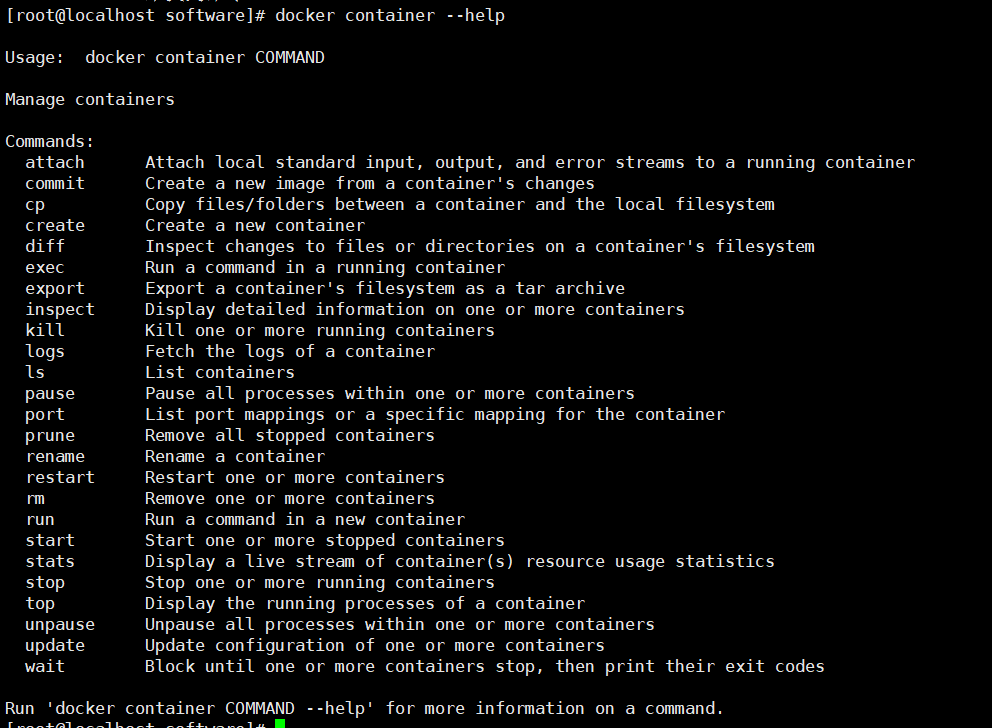
Task: Click the 'inspect' command name
Action: click(x=60, y=309)
